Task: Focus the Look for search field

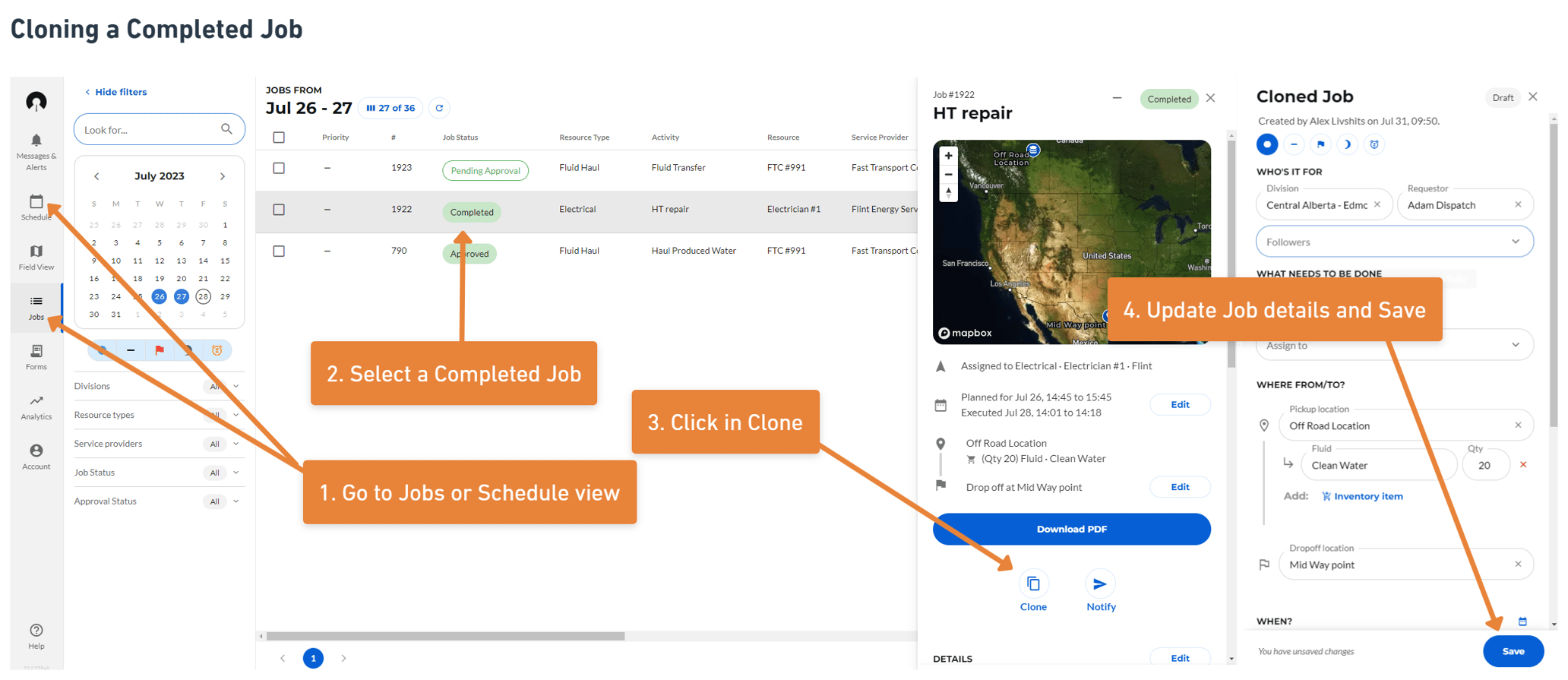Action: tap(150, 130)
